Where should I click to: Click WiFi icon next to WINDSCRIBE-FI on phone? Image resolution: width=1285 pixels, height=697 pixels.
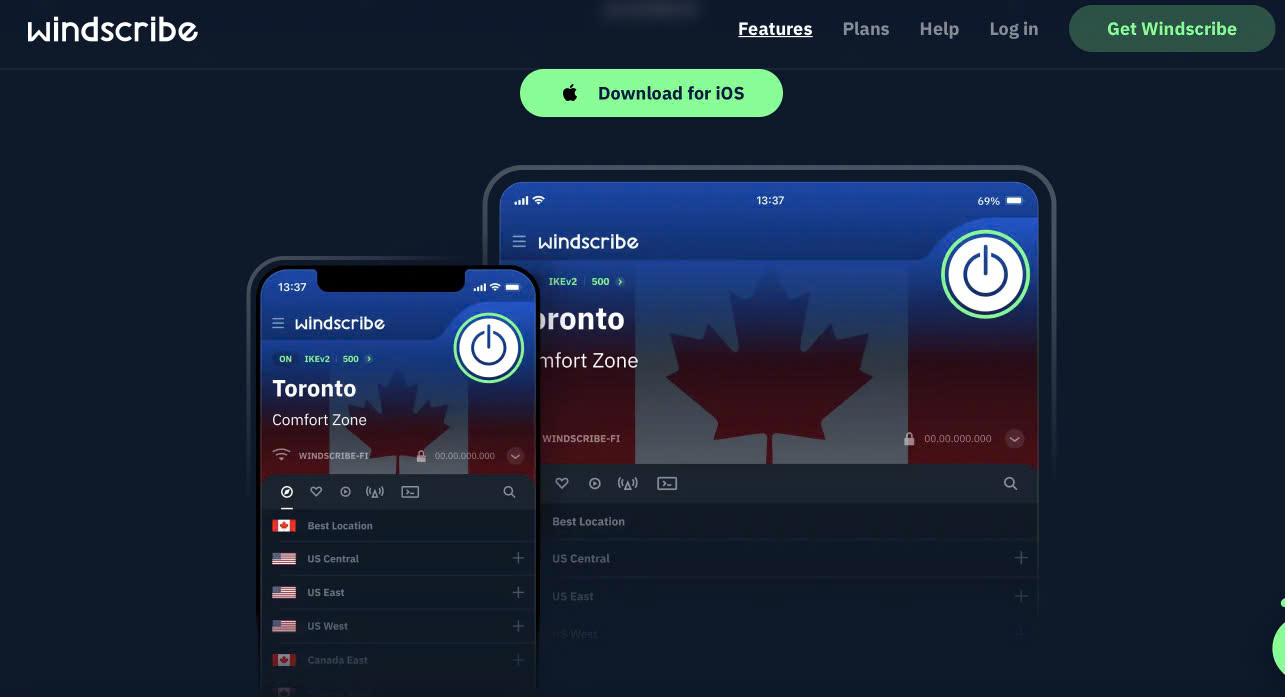(281, 455)
